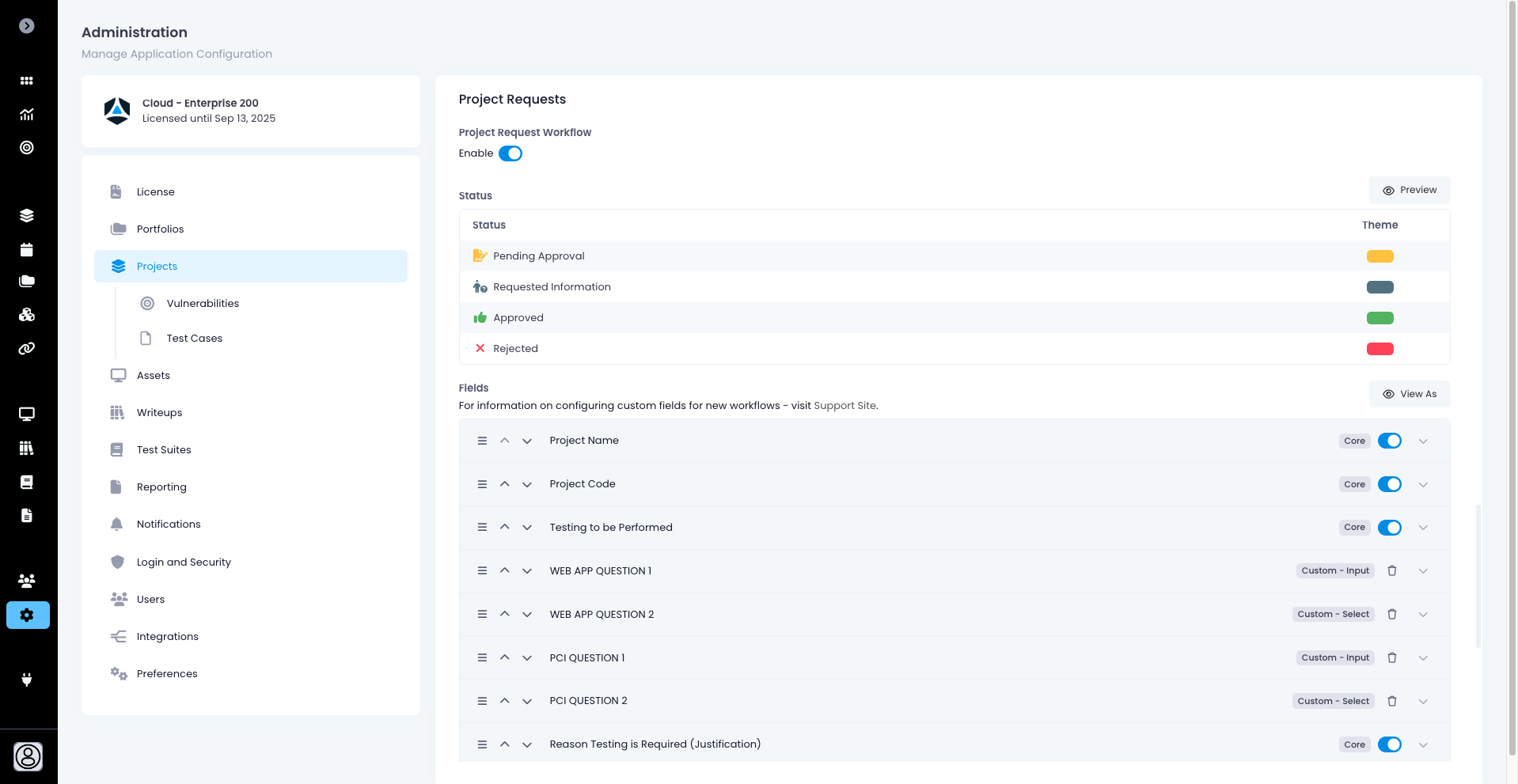Move Testing to be Performed down
The width and height of the screenshot is (1518, 784).
pos(527,528)
